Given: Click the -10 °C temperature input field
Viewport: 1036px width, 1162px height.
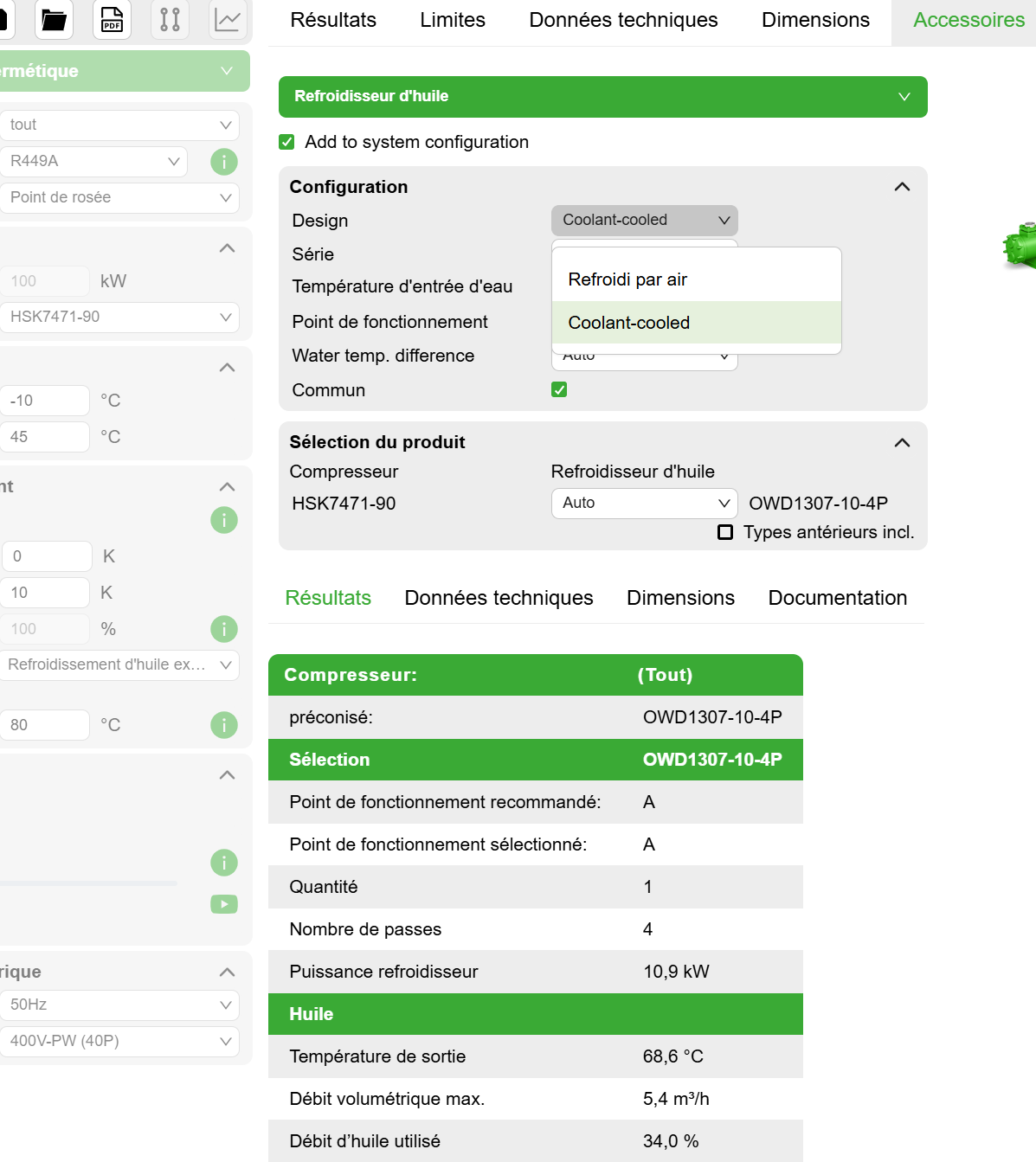Looking at the screenshot, I should [45, 401].
